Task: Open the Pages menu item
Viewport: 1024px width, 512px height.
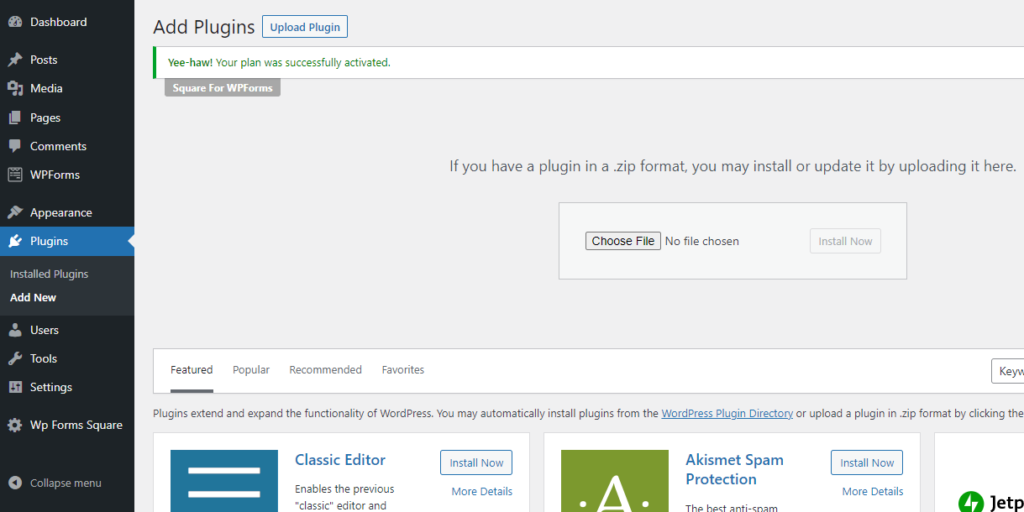Action: point(67,118)
